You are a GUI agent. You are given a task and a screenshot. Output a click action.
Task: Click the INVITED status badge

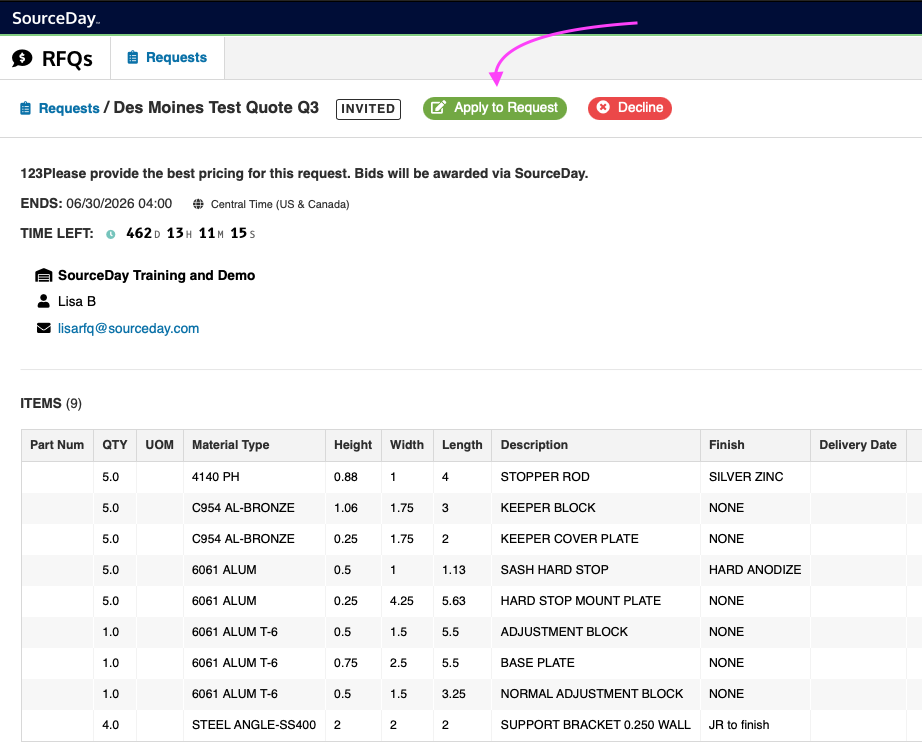tap(368, 109)
